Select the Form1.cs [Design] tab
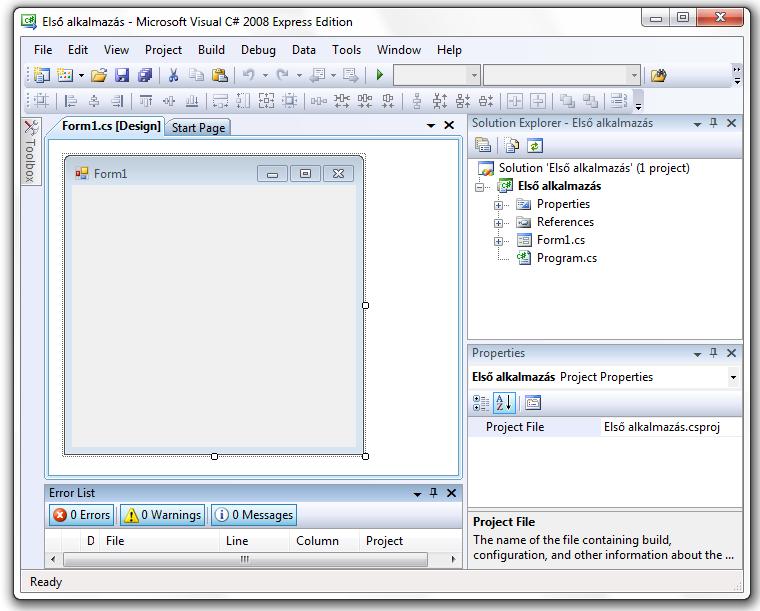The height and width of the screenshot is (611, 760). (111, 126)
